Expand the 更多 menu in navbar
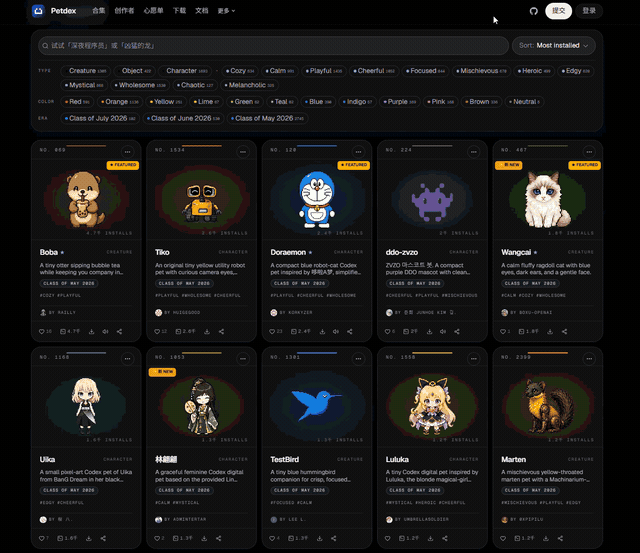640x553 pixels. 226,11
